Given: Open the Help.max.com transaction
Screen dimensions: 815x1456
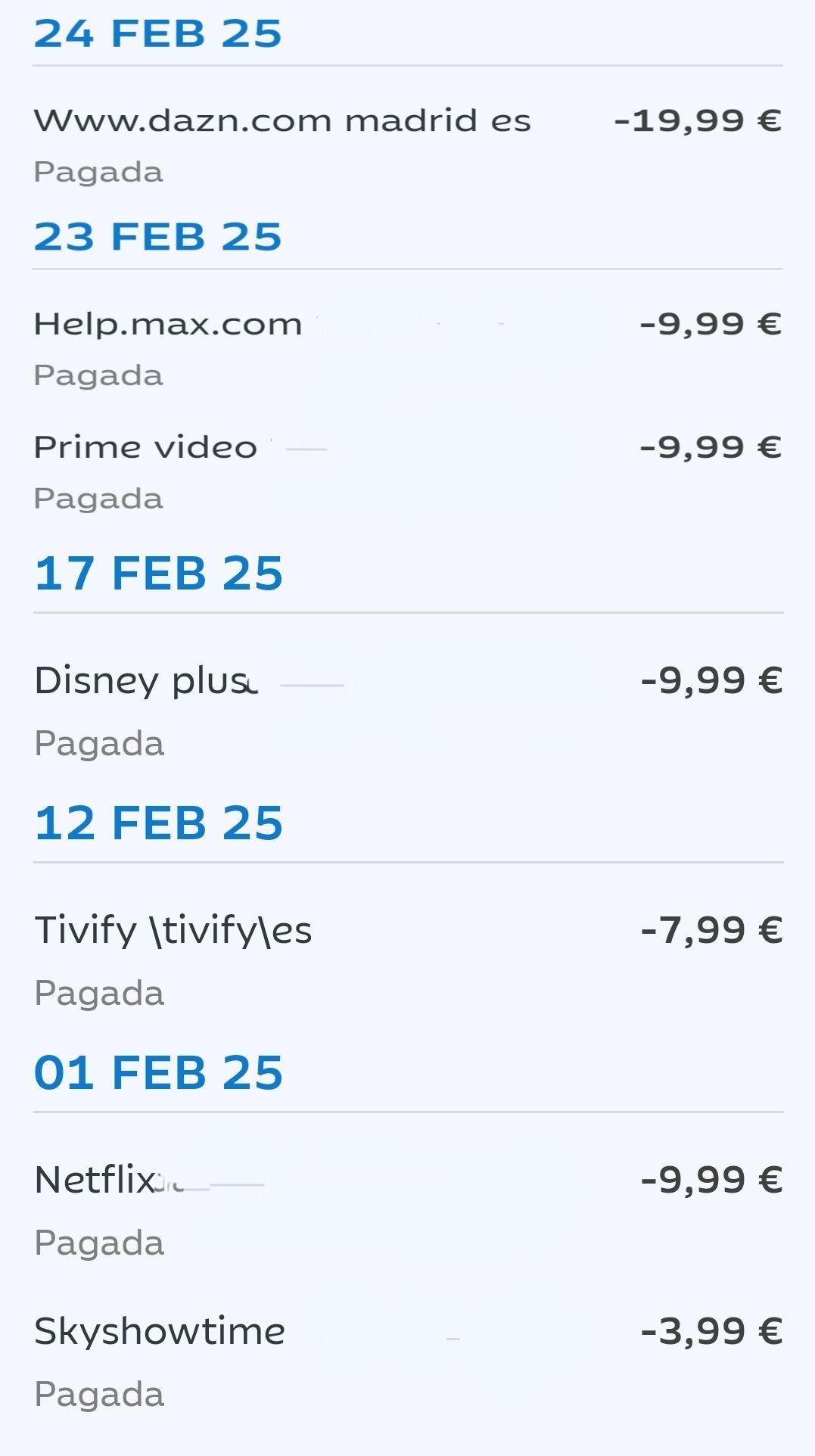Looking at the screenshot, I should pyautogui.click(x=168, y=325).
